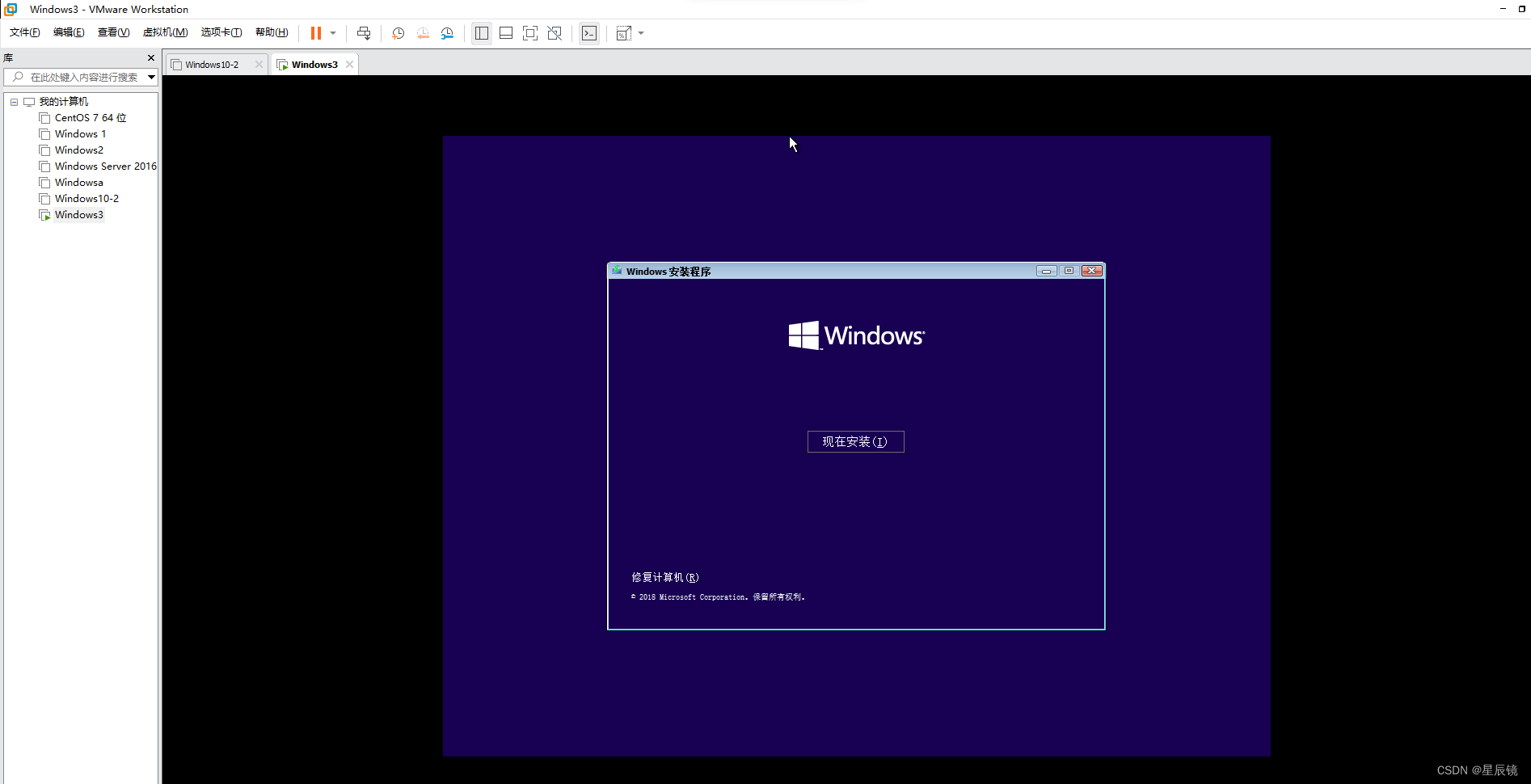Open the 查看(V) menu
The image size is (1531, 784).
tap(114, 32)
